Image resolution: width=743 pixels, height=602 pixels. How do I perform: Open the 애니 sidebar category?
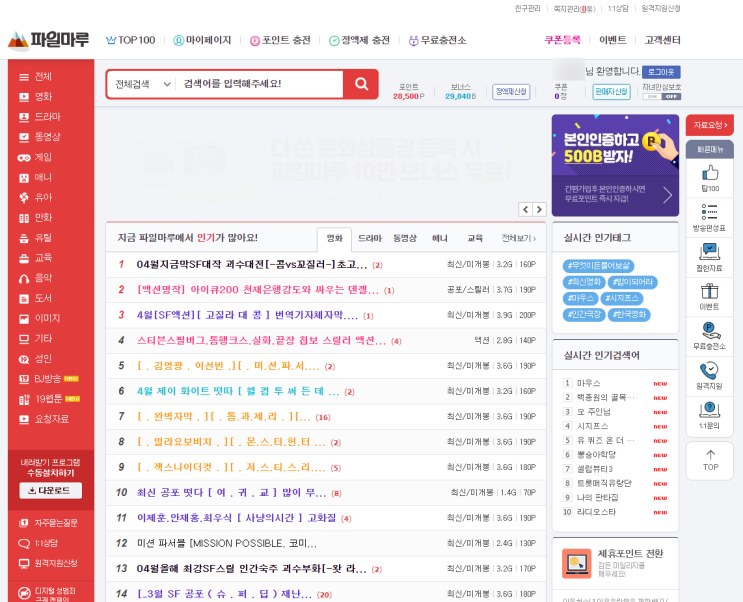coord(35,177)
